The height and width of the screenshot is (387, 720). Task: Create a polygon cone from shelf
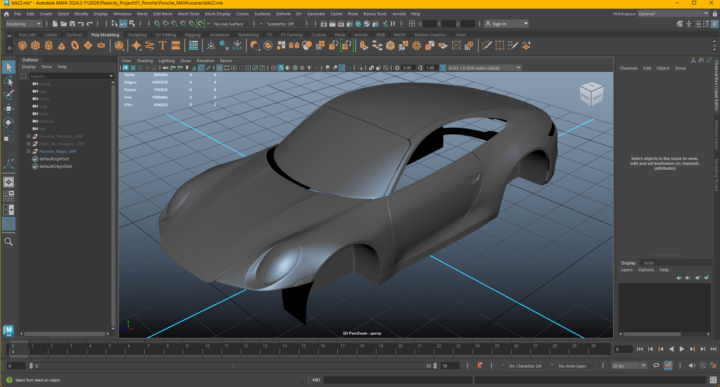coord(62,45)
